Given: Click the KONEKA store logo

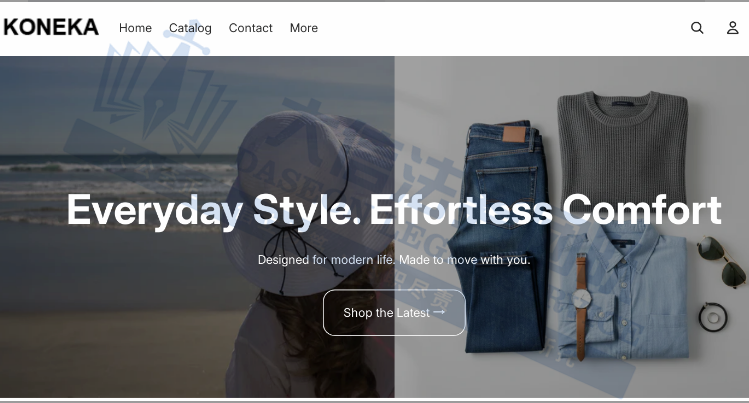Looking at the screenshot, I should click(51, 28).
